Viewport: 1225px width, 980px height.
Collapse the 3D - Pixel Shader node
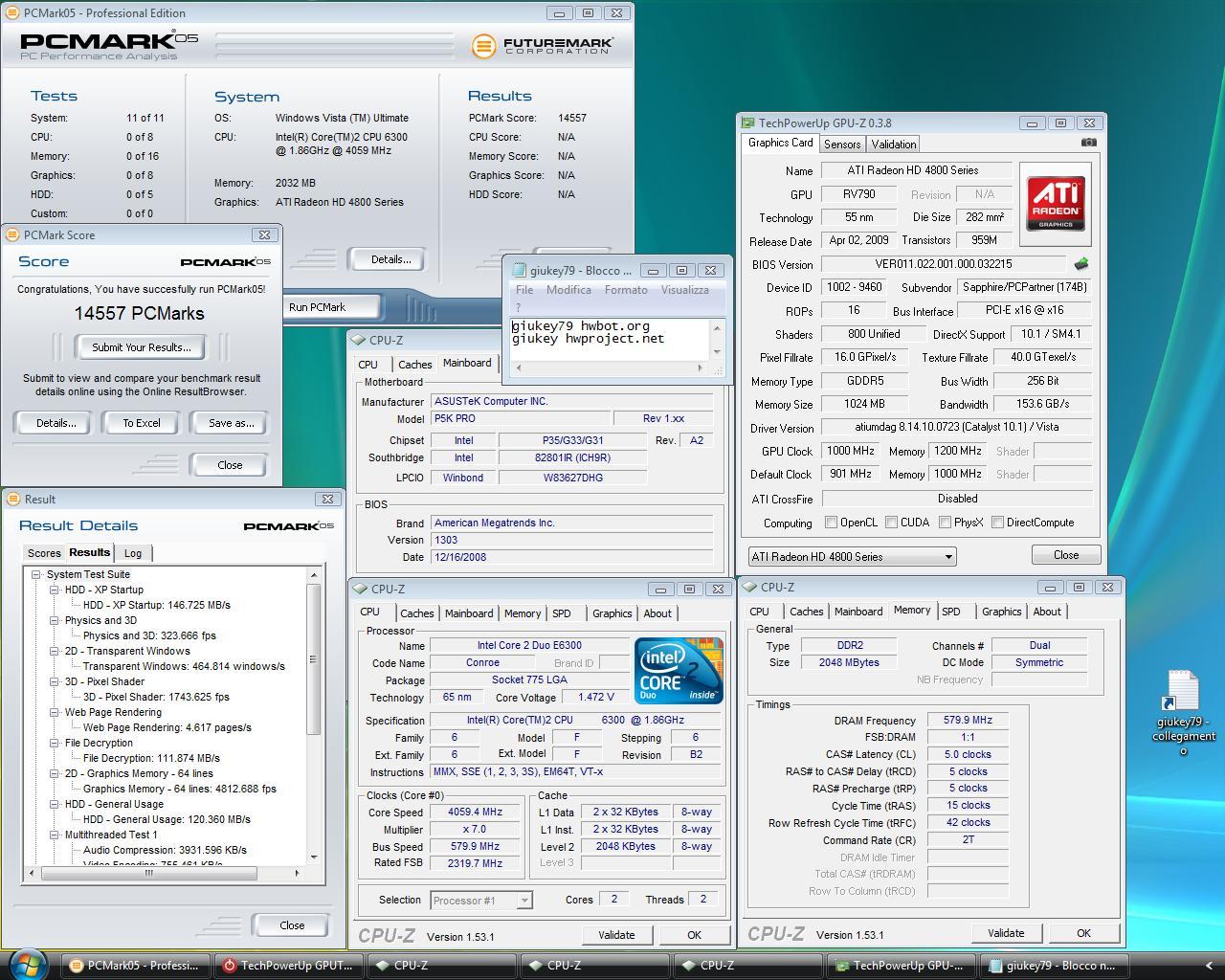pyautogui.click(x=55, y=681)
